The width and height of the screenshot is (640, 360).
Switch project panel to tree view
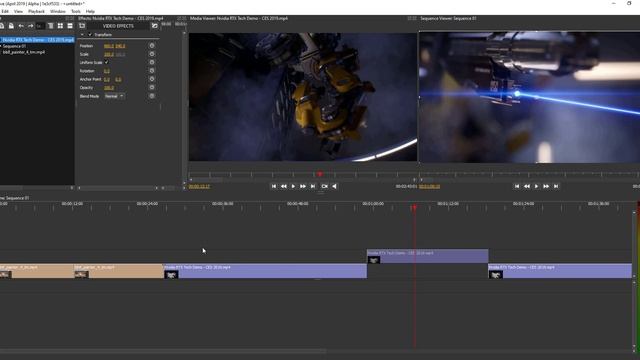pyautogui.click(x=51, y=26)
